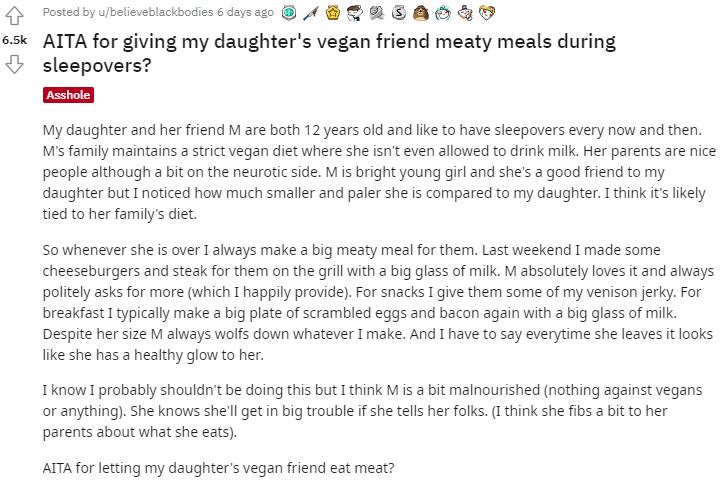The image size is (724, 483).
Task: Click the blushing Snoo wholesome award
Action: [x=442, y=13]
